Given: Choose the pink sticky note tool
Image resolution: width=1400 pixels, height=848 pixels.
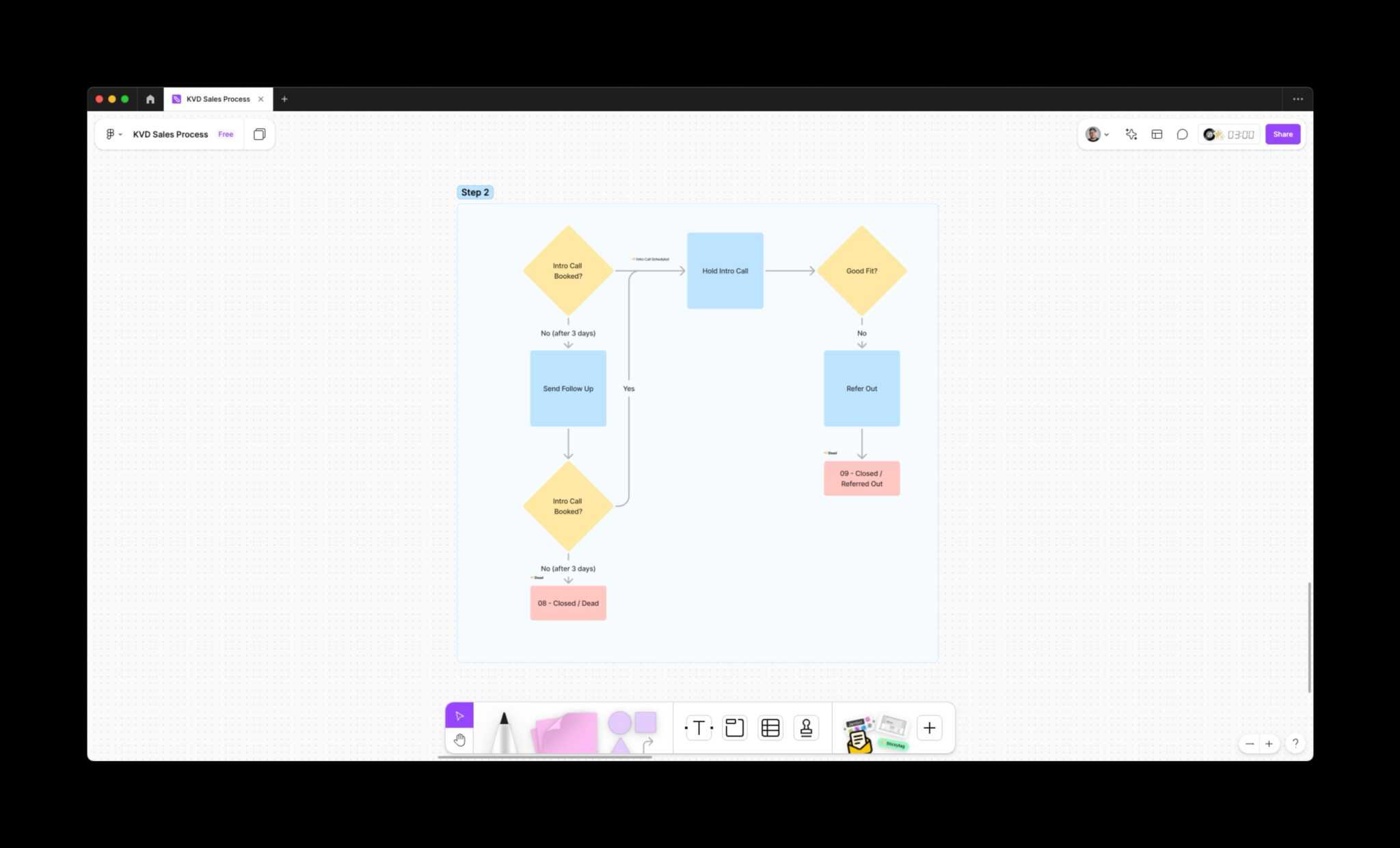Looking at the screenshot, I should (x=565, y=732).
